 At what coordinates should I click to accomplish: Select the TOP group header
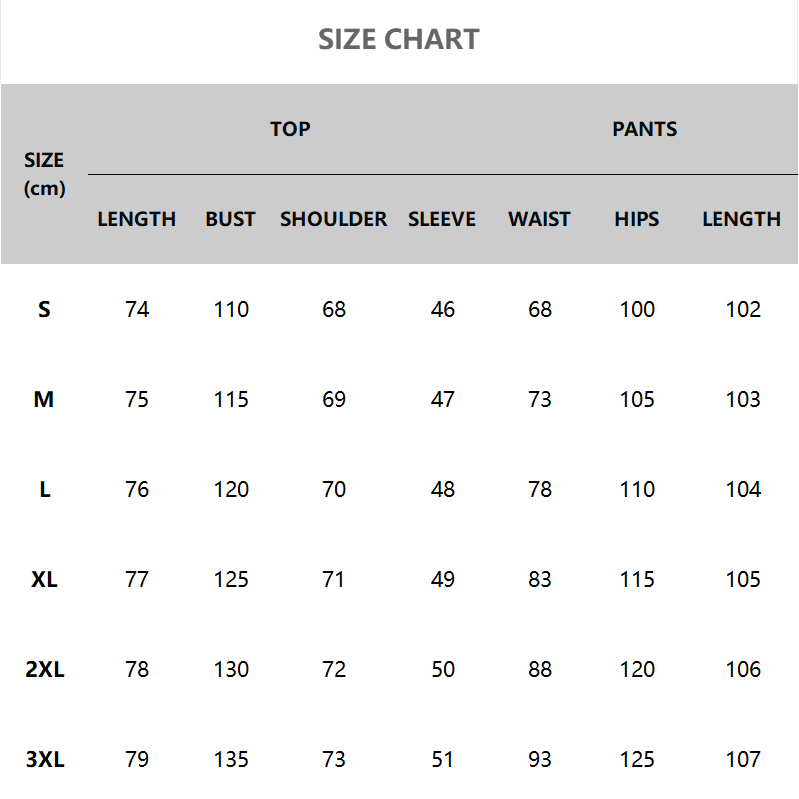point(290,129)
